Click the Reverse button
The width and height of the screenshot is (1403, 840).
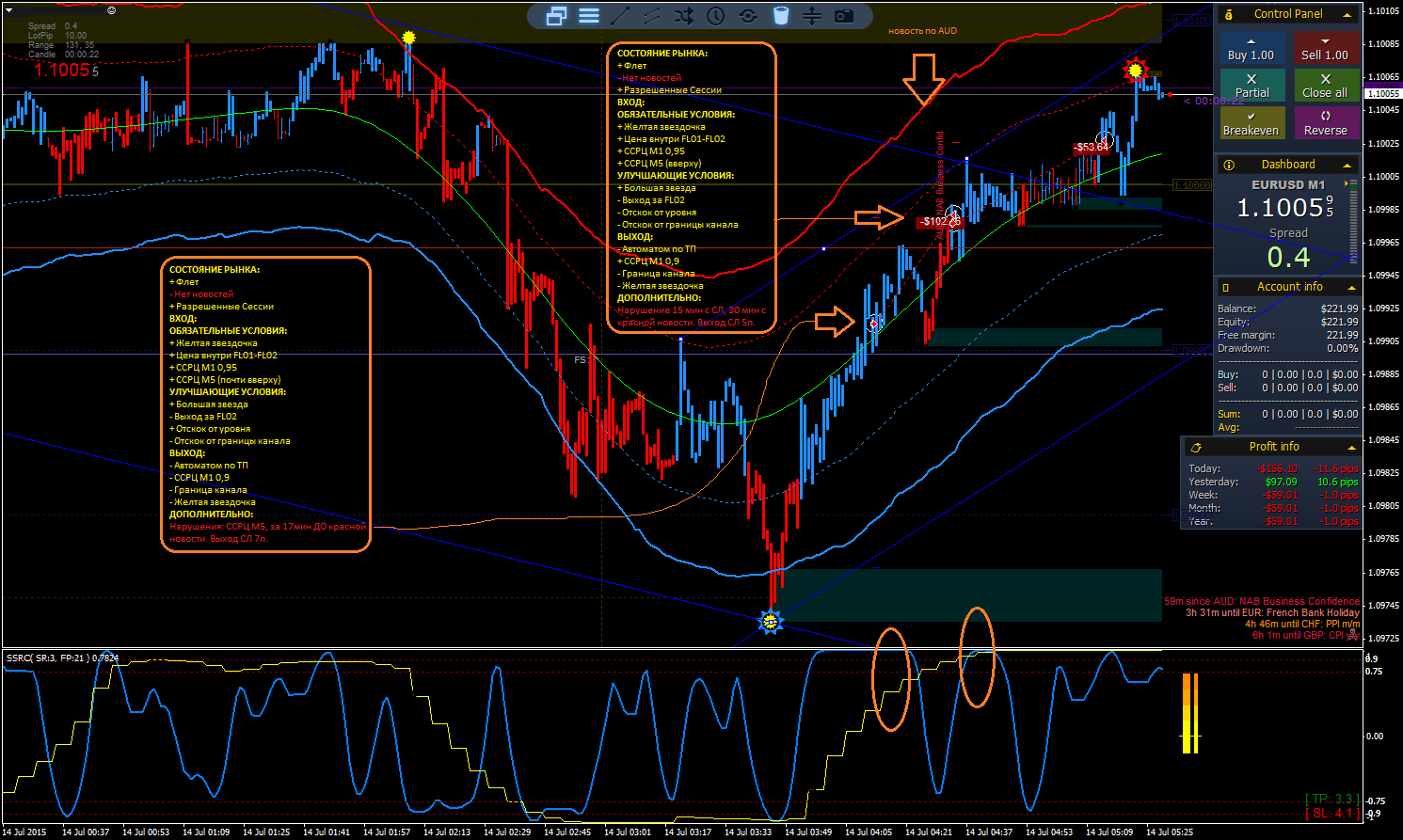1325,123
